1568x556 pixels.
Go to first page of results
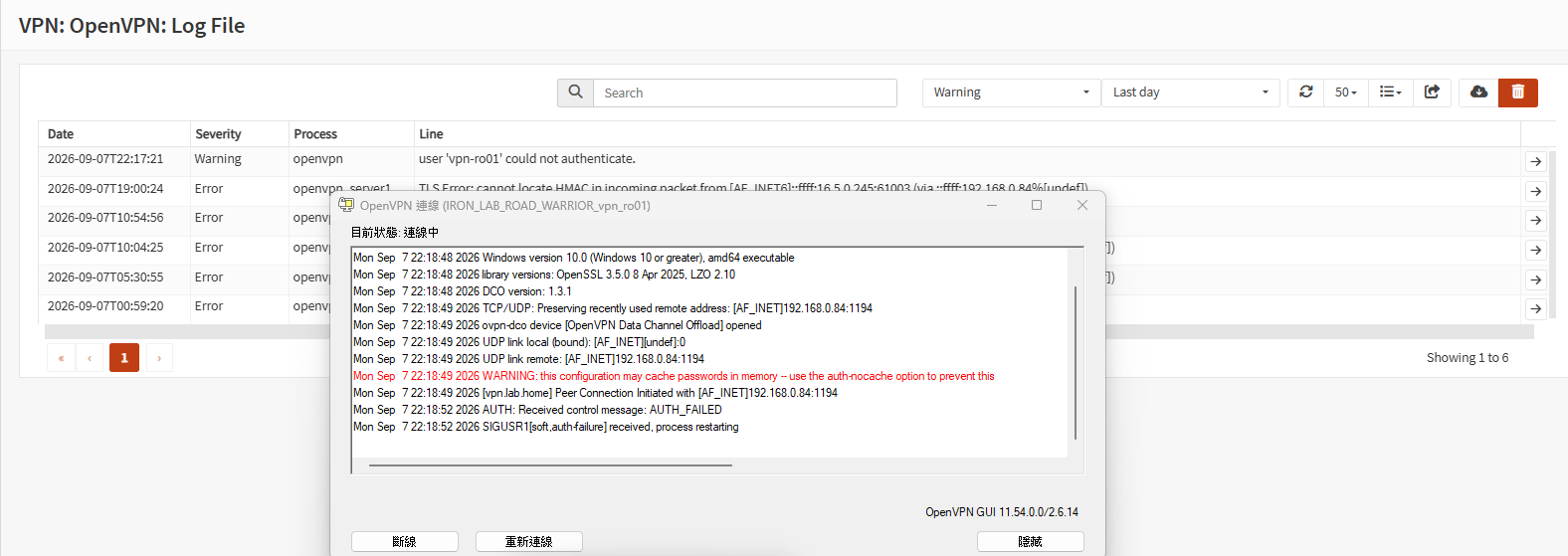pos(61,358)
